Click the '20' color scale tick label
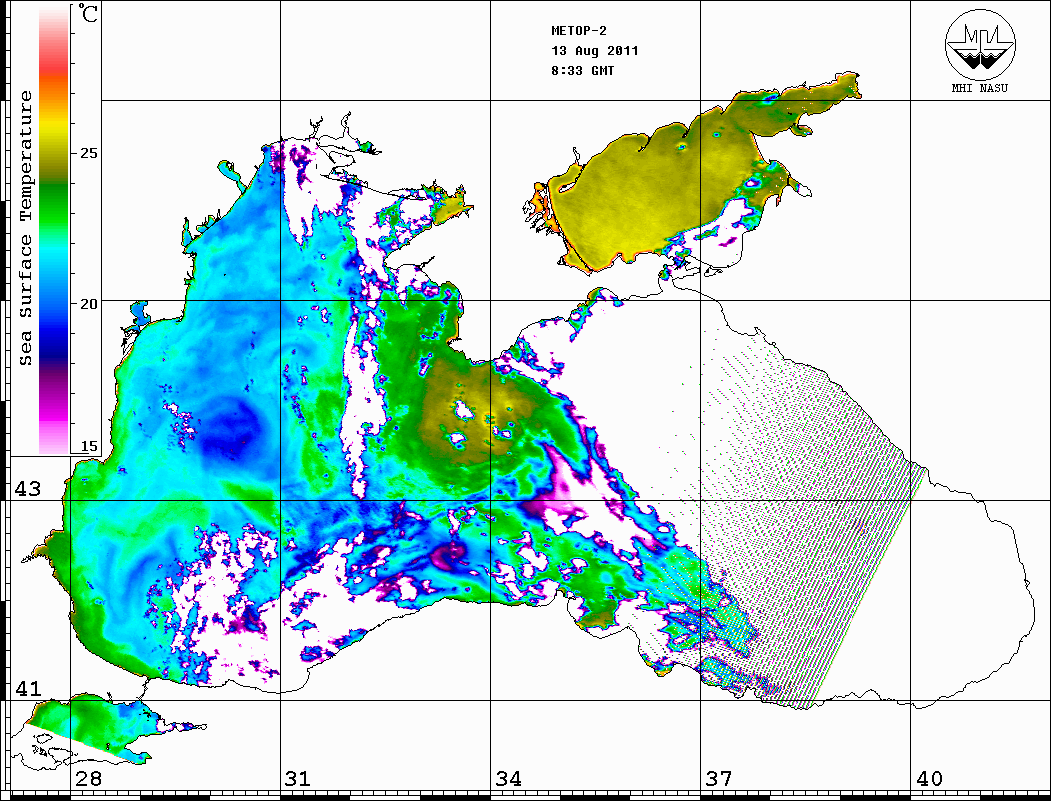Image resolution: width=1051 pixels, height=801 pixels. [x=89, y=304]
